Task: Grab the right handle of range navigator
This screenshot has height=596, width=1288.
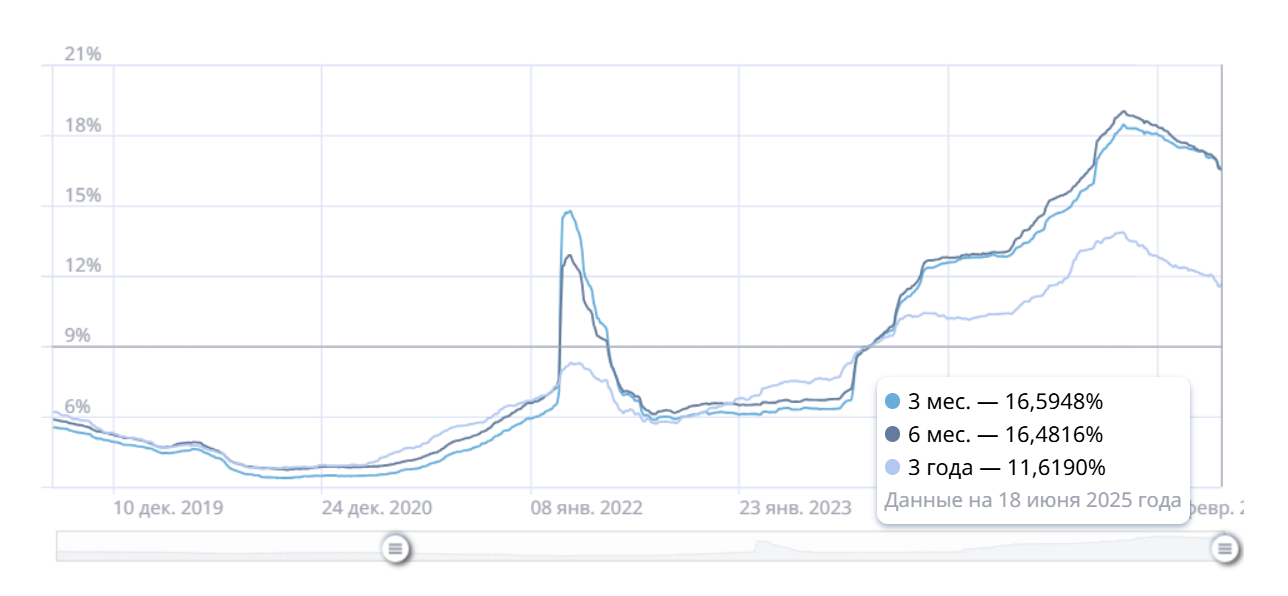Action: pyautogui.click(x=1225, y=547)
